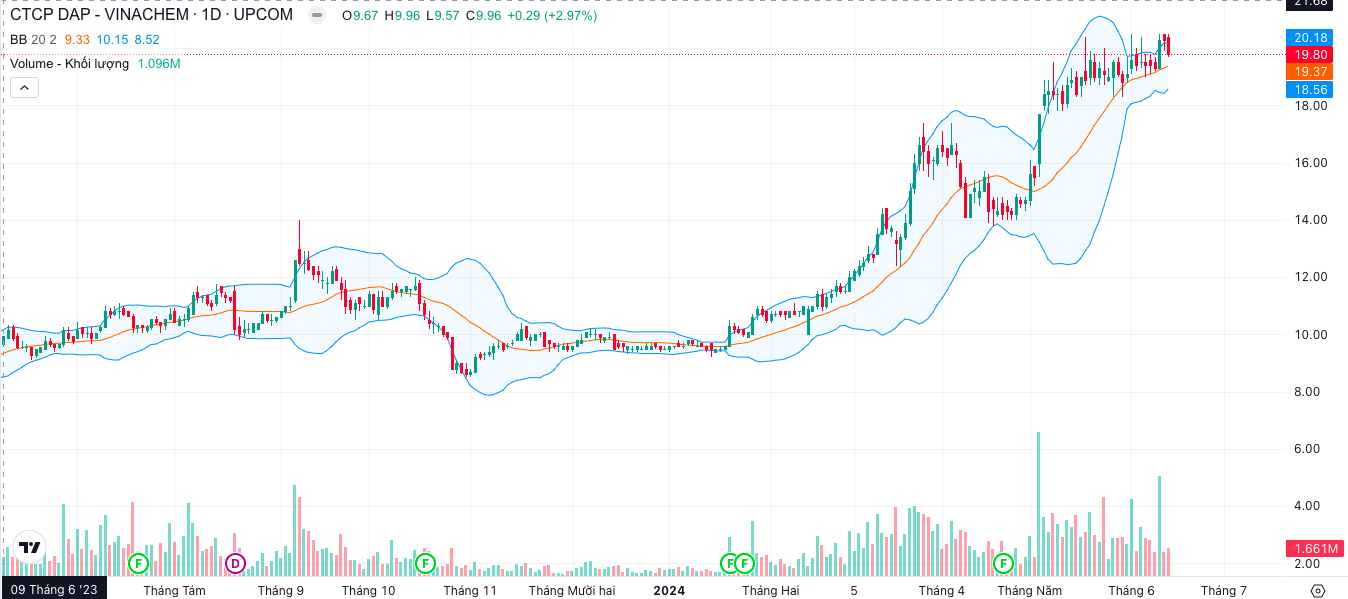Click the blue 18.56 price axis label

coord(1311,89)
